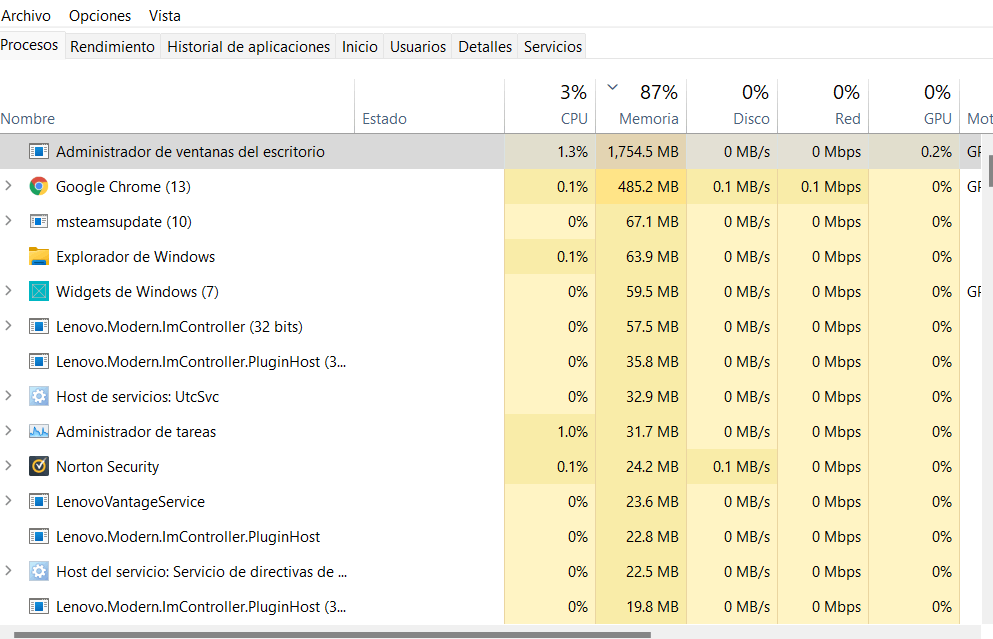Click the msteamsupdate process icon

(x=39, y=222)
